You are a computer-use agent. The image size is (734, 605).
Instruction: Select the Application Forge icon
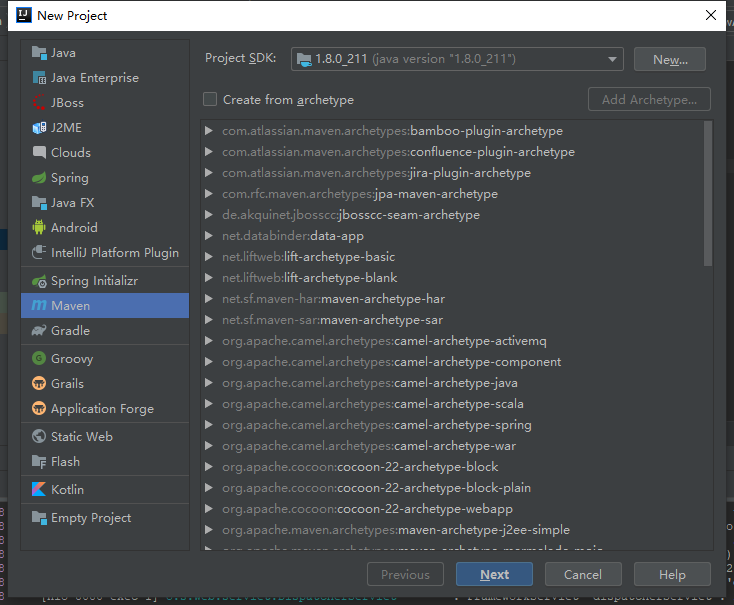[x=39, y=408]
